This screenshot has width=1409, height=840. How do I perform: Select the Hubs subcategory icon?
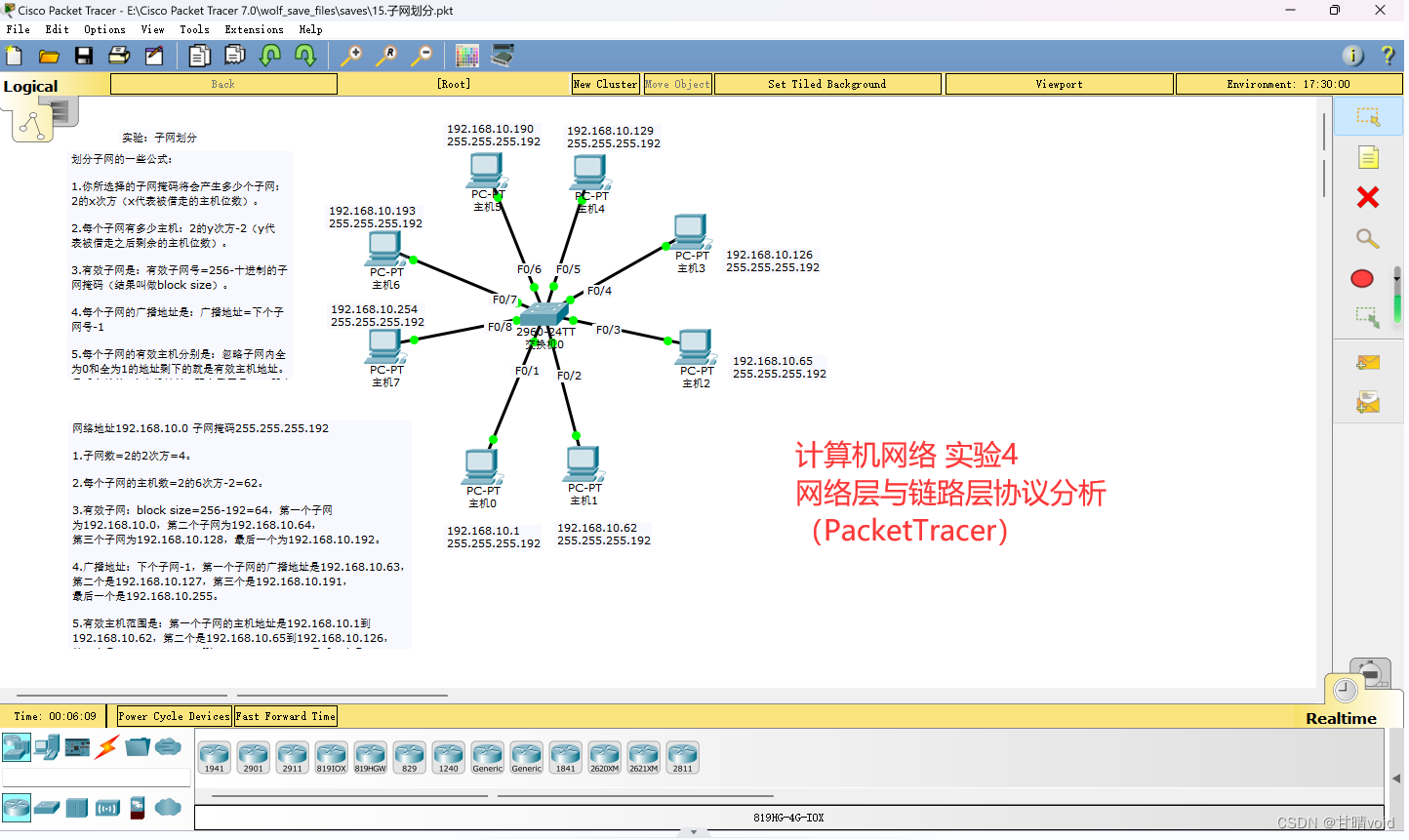coord(77,808)
